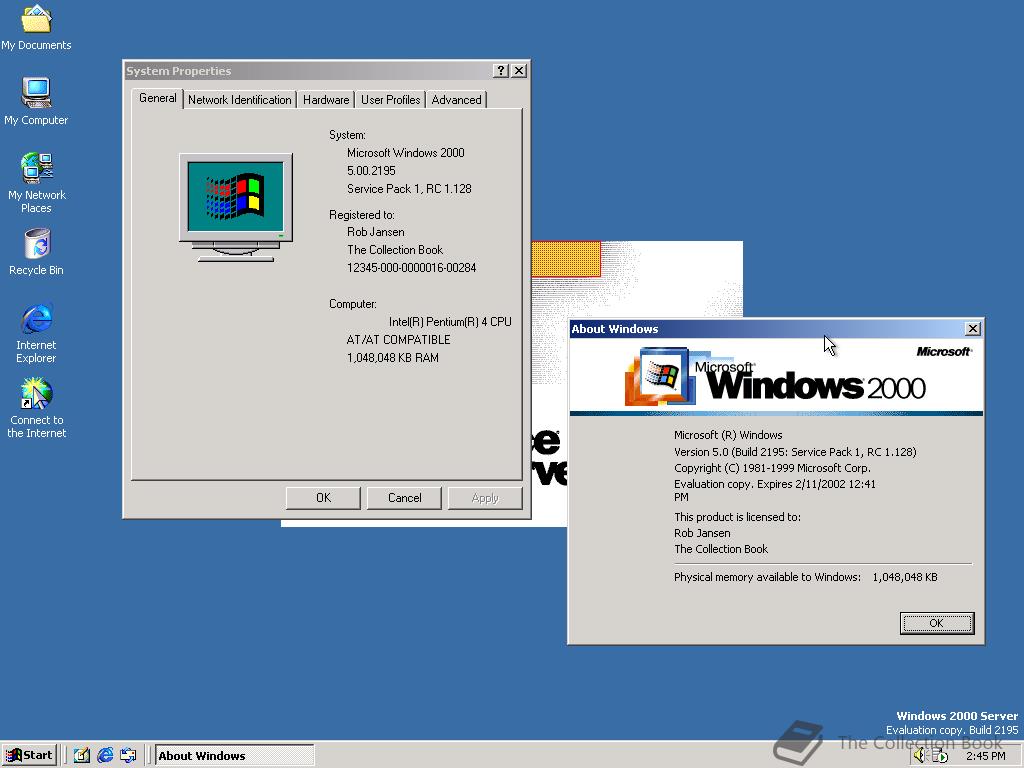Close the About Windows dialog
The height and width of the screenshot is (768, 1024).
(972, 328)
